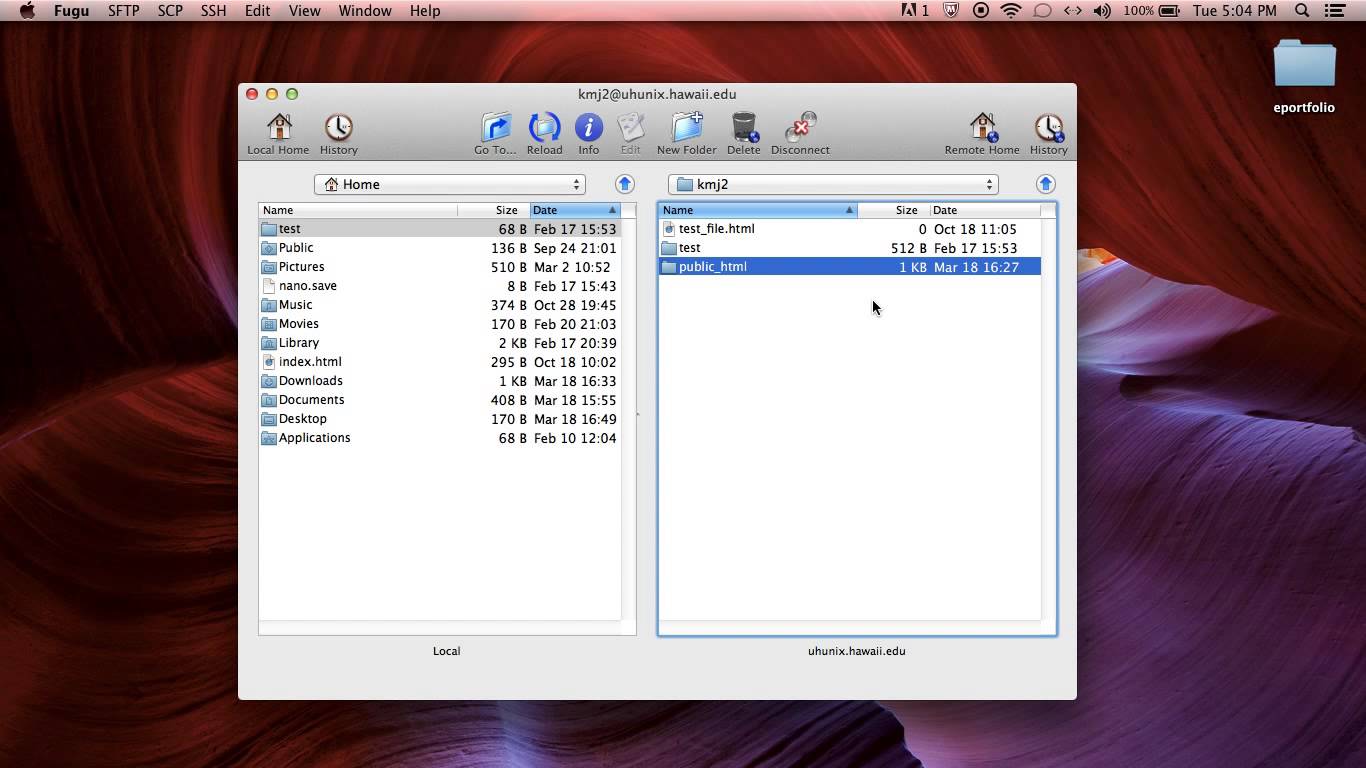Sort local files by Size column
The image size is (1366, 768).
(494, 210)
